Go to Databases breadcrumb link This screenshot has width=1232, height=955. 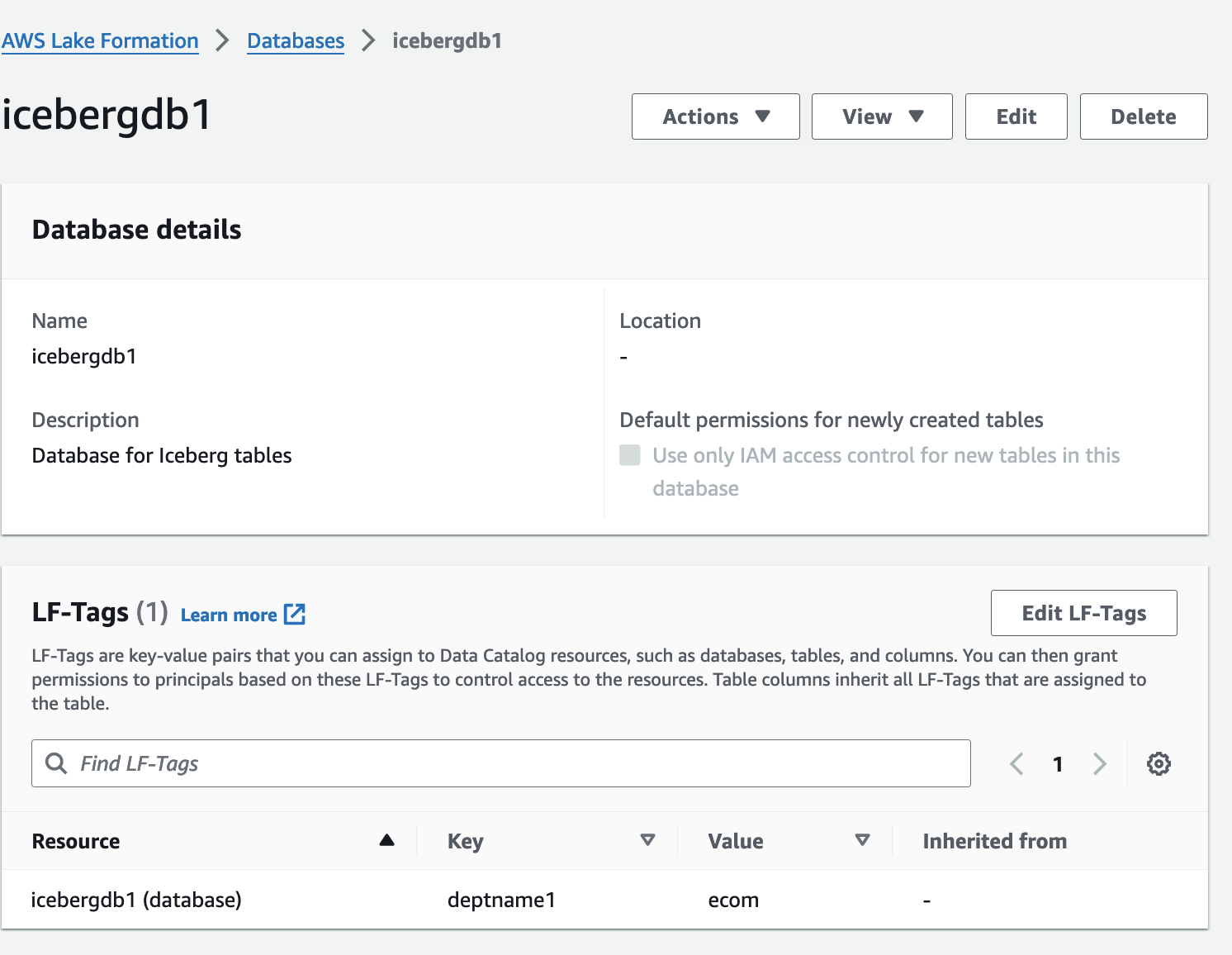point(296,40)
